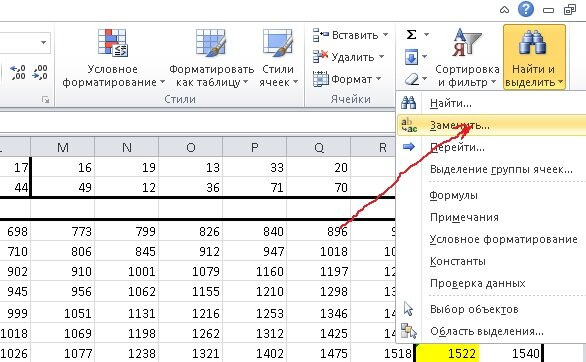The height and width of the screenshot is (362, 586).
Task: Click cell containing 33
Action: point(255,167)
